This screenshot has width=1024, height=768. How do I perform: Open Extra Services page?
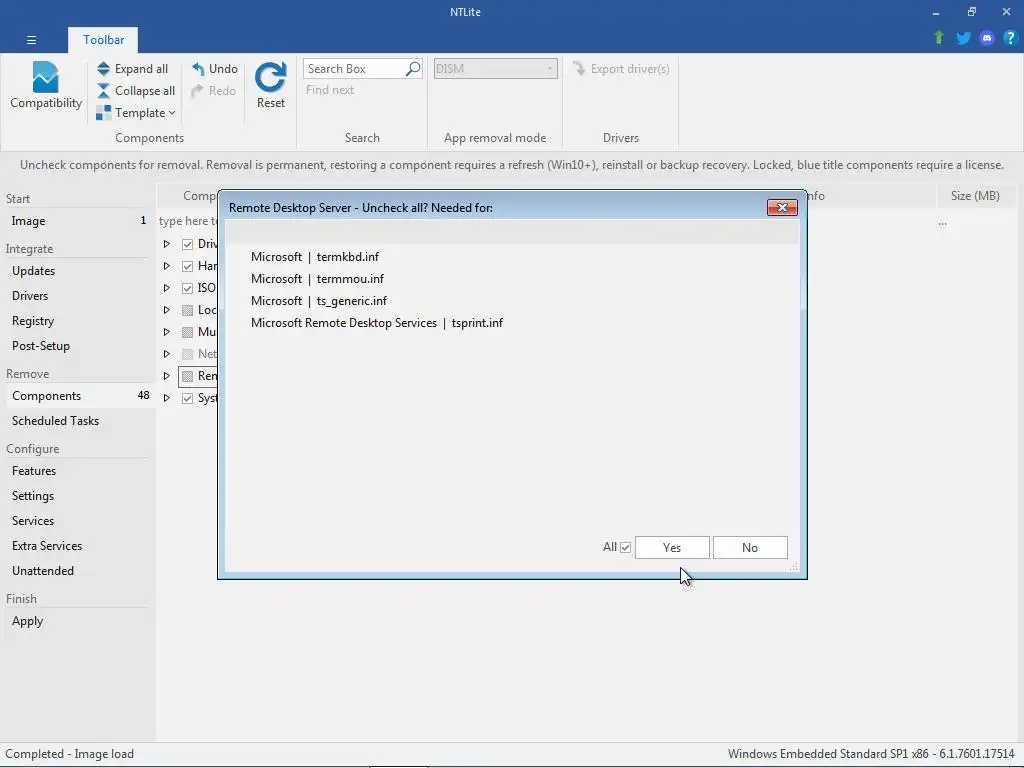[x=78, y=545]
